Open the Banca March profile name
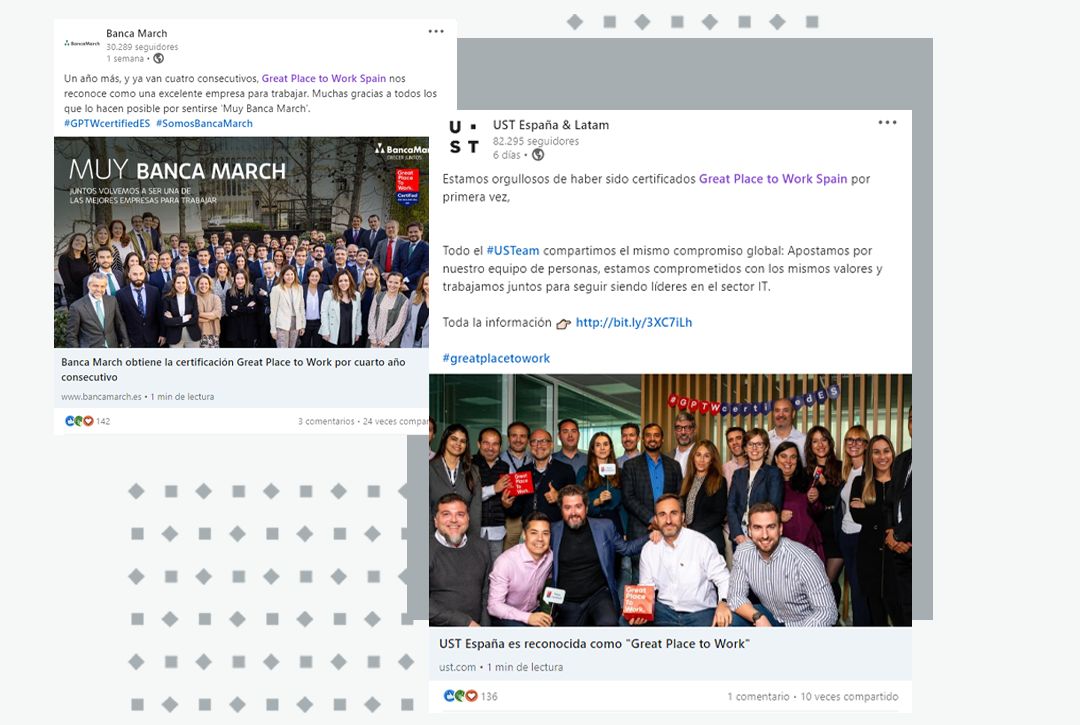Screen dimensions: 1080x725 pyautogui.click(x=136, y=33)
